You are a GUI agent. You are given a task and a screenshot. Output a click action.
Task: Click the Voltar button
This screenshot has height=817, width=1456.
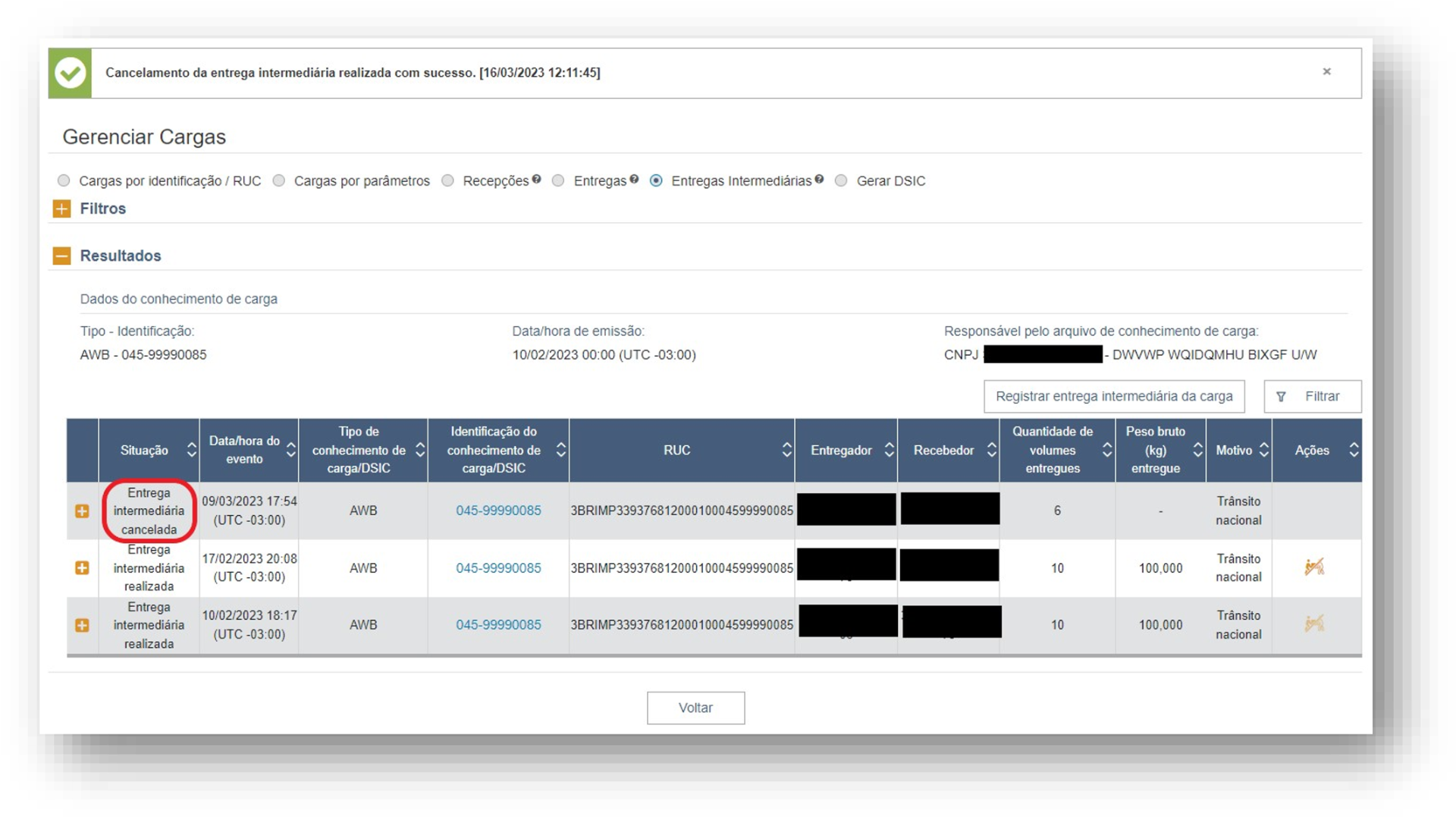[695, 708]
